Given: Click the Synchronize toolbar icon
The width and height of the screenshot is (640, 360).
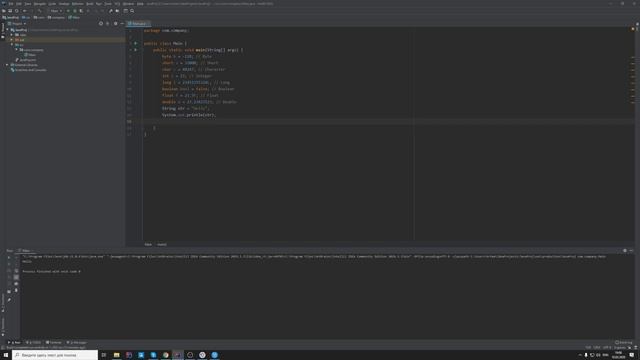Looking at the screenshot, I should (17, 11).
